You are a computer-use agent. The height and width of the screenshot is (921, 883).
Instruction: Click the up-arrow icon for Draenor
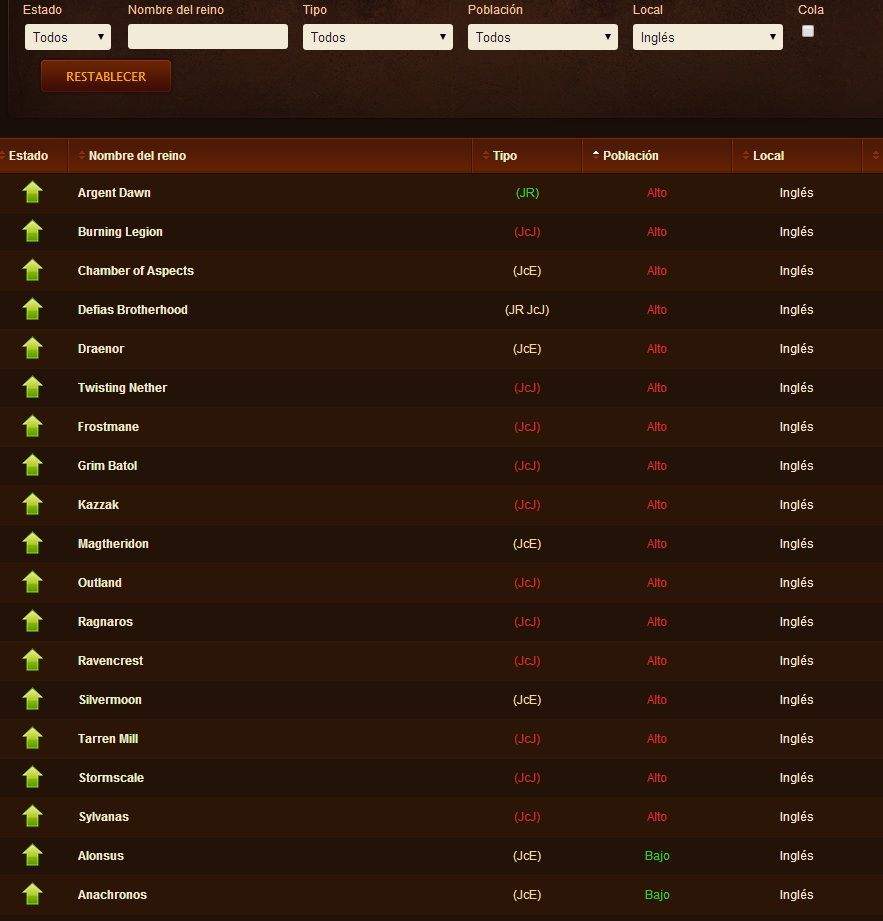[x=32, y=348]
